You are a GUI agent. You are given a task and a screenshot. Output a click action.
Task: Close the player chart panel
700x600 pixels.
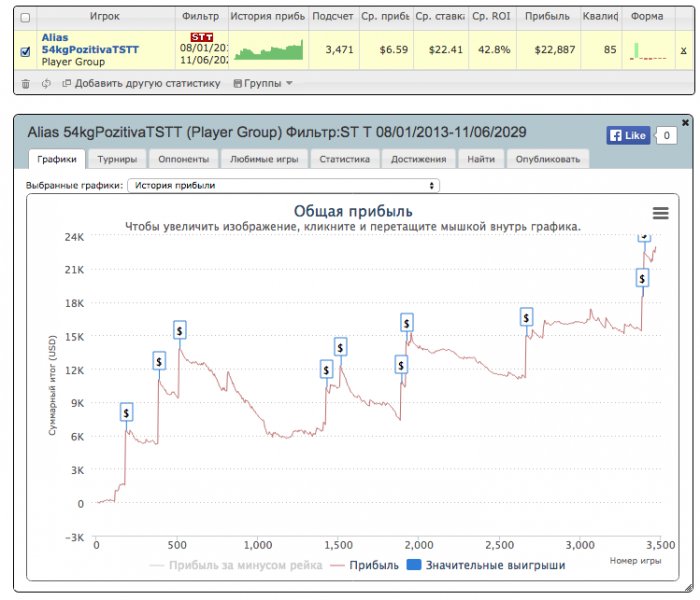(x=685, y=122)
